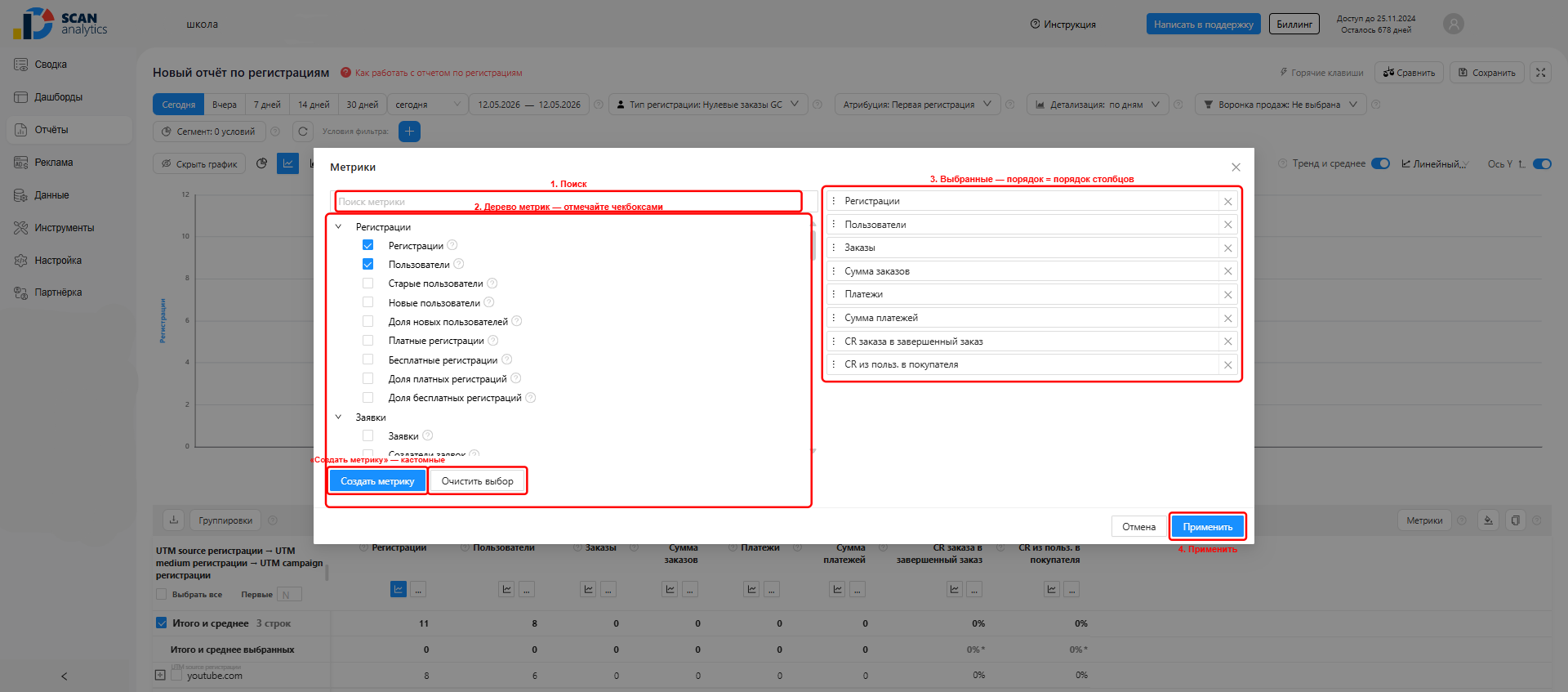The image size is (1568, 692).
Task: Collapse the Регистрации group in the metrics tree
Action: coord(339,226)
